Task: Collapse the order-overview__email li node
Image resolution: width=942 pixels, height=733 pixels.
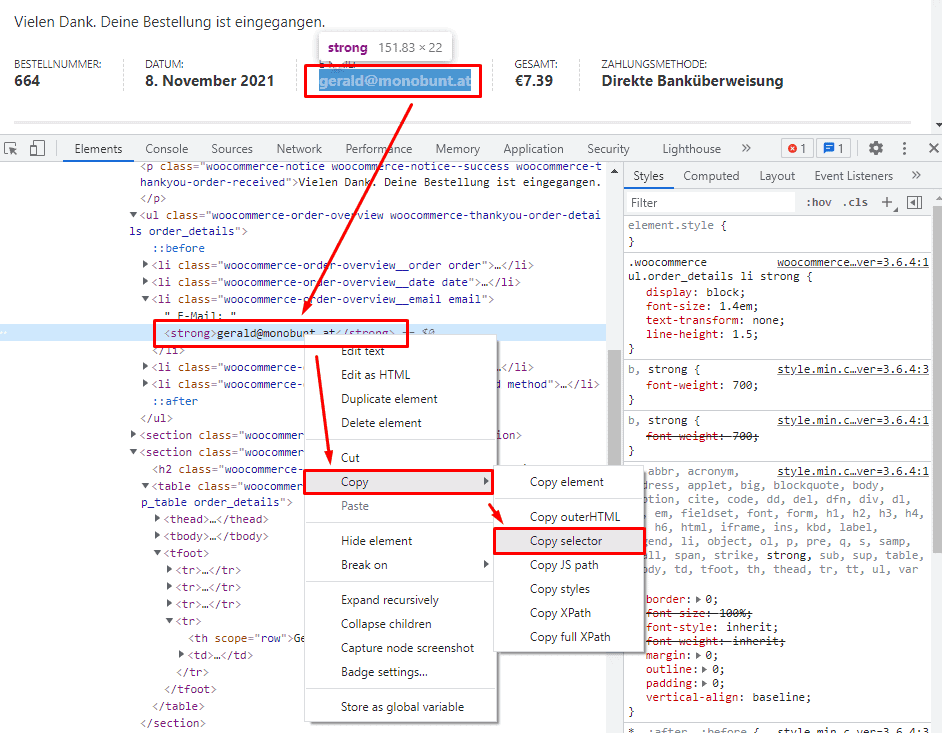Action: pos(145,299)
